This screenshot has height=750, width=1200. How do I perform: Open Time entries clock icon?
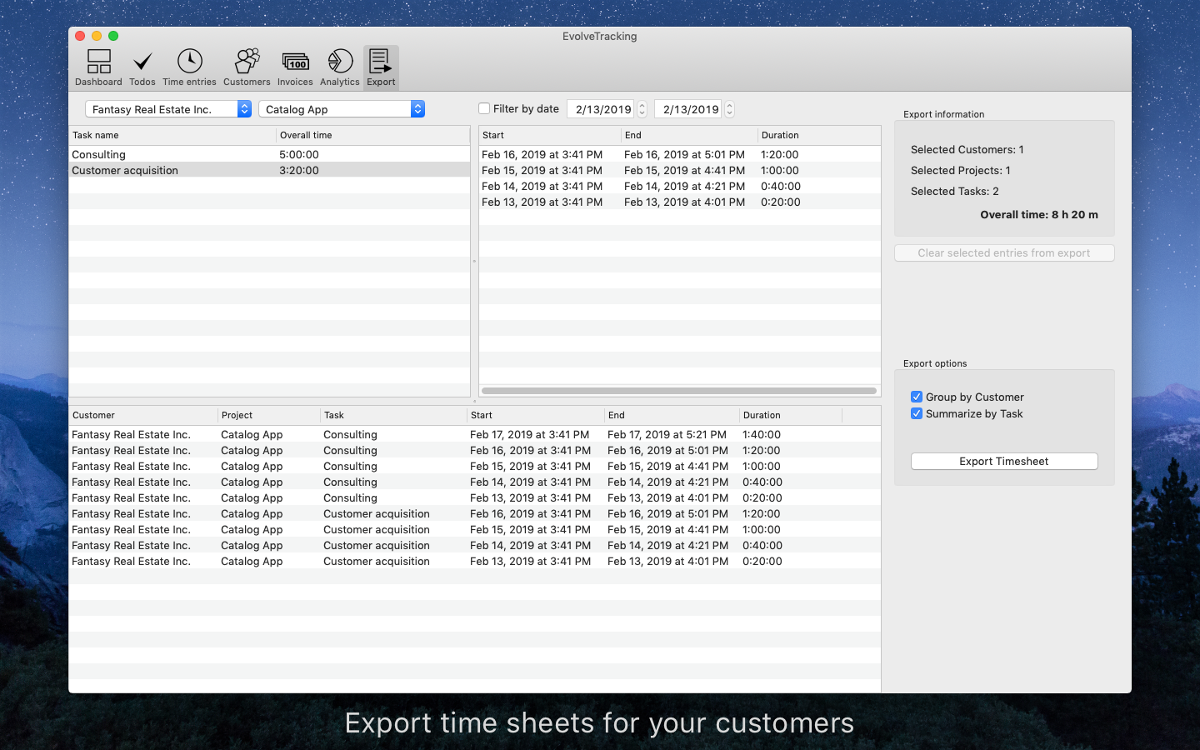coord(189,62)
